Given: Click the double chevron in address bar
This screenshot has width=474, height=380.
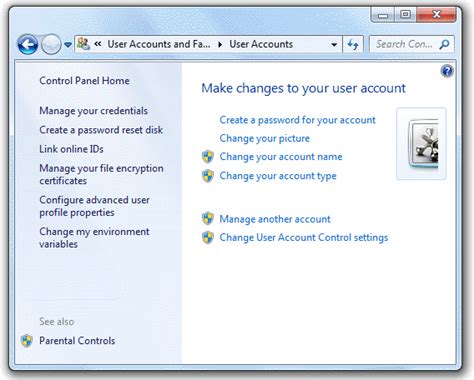Looking at the screenshot, I should 98,44.
